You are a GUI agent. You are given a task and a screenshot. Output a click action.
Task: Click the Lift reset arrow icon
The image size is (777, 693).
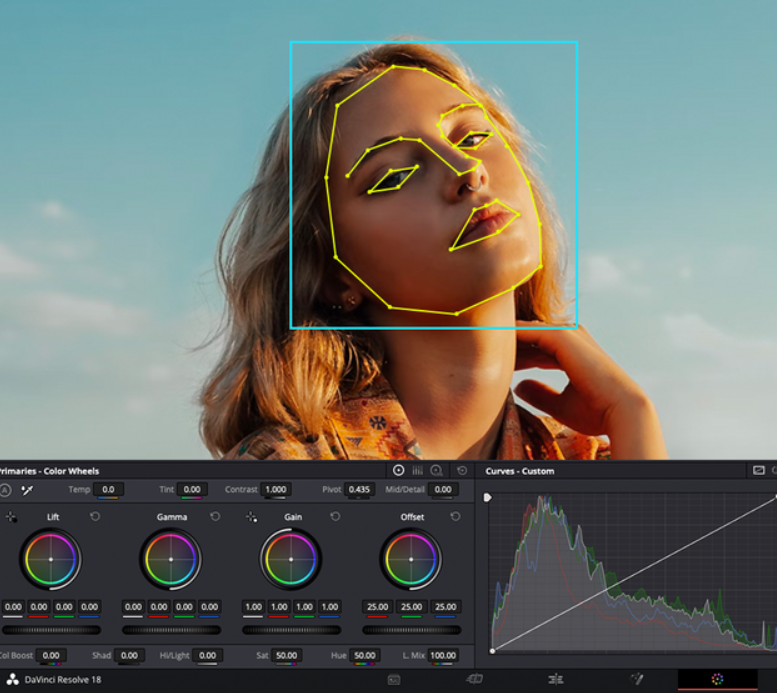(94, 517)
